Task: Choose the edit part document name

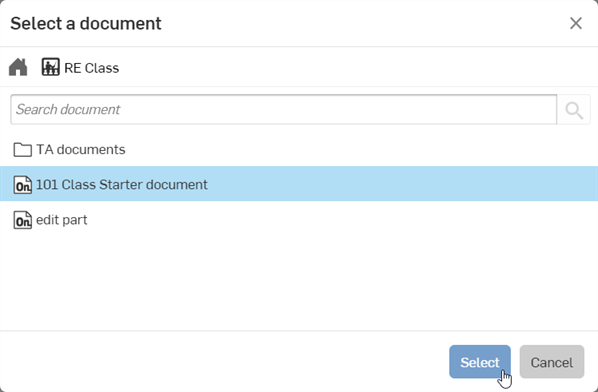Action: (x=61, y=220)
